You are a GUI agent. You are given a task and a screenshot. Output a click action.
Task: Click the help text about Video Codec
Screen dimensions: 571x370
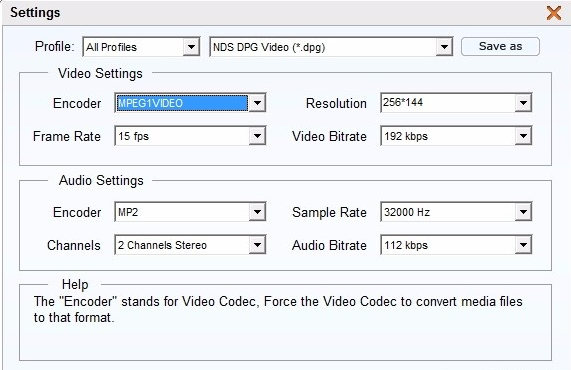278,310
